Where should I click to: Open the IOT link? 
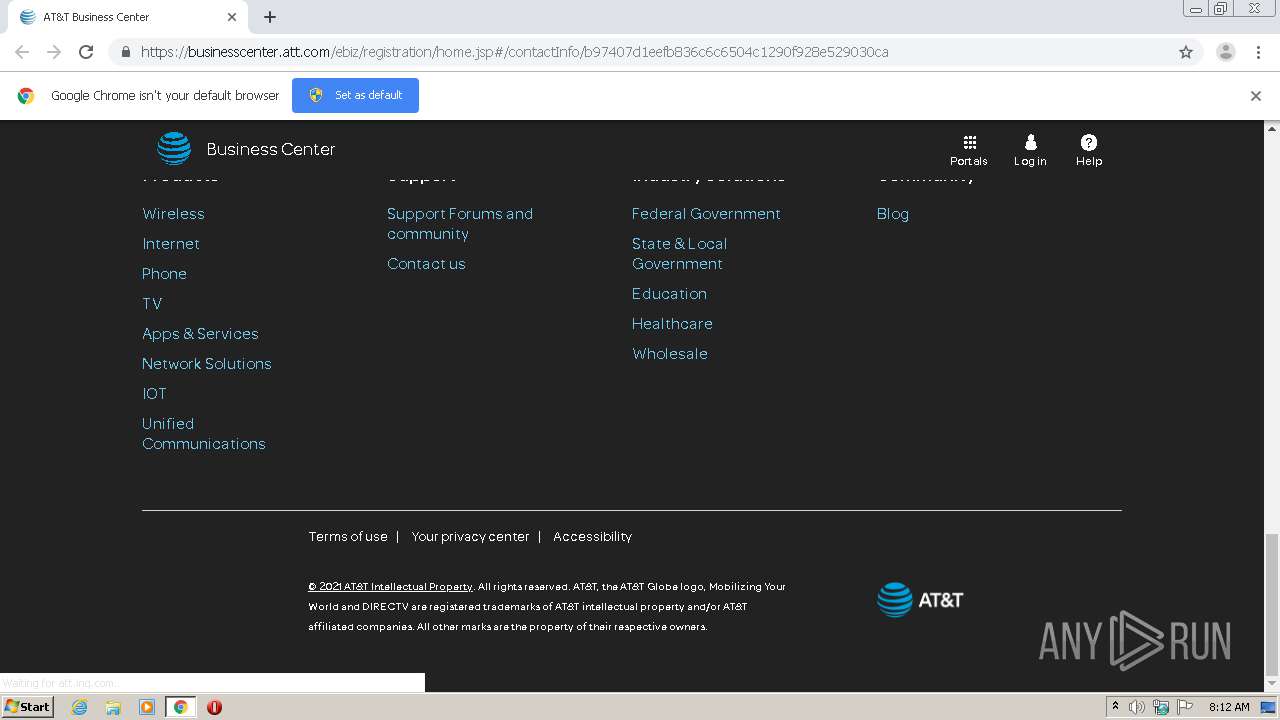click(x=154, y=394)
